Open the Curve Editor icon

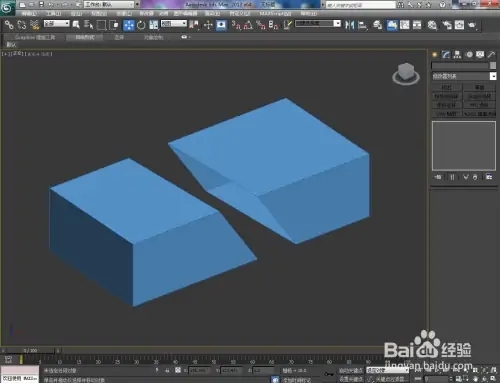(405, 25)
